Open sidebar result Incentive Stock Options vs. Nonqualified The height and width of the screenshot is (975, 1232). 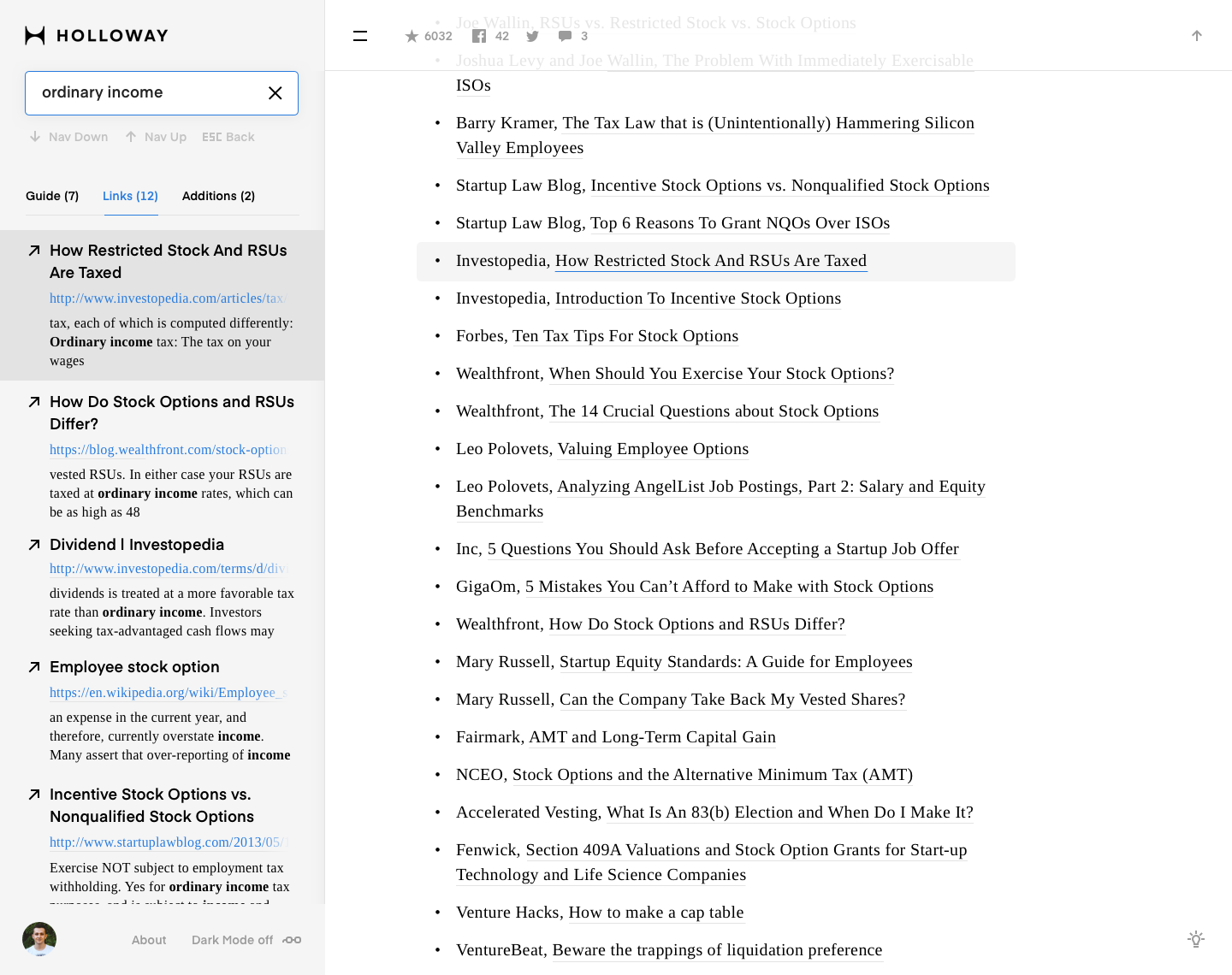(x=151, y=806)
